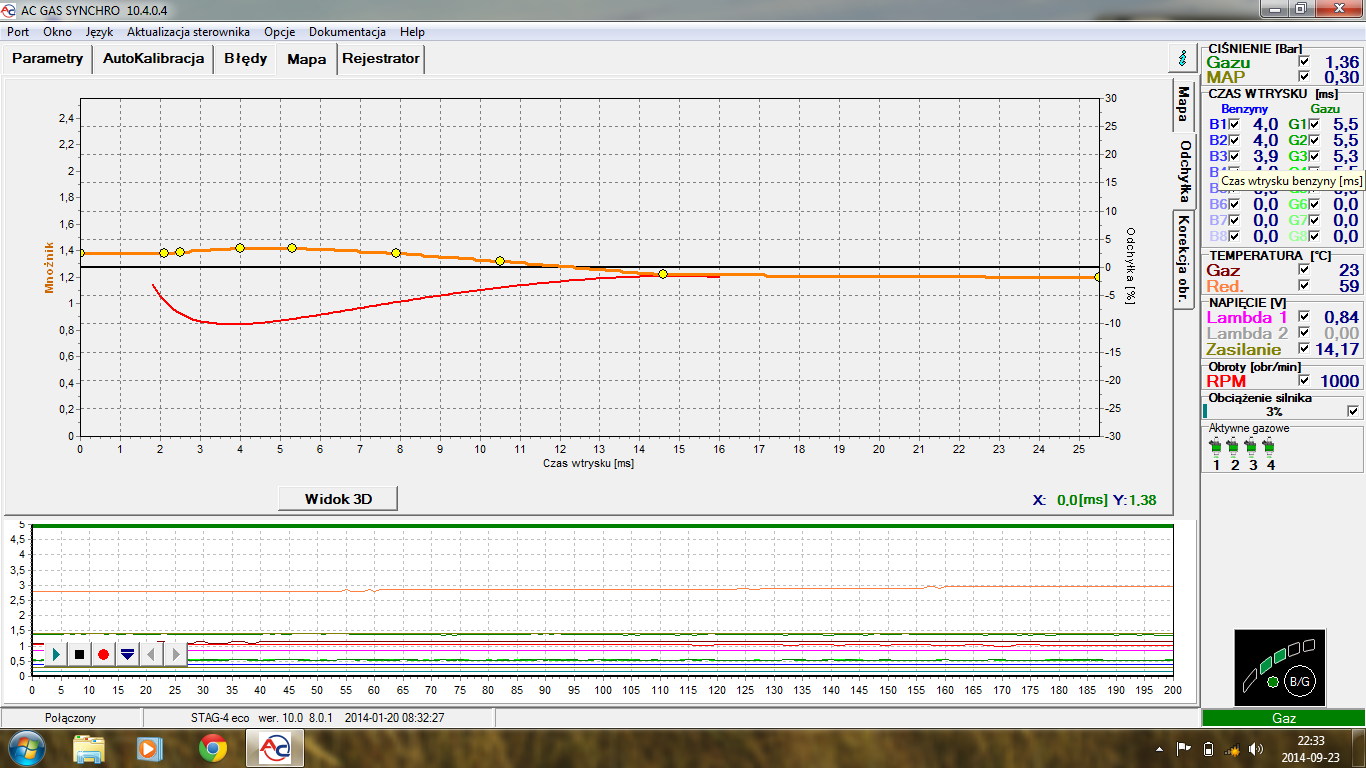
Task: Open Windows Explorer from the taskbar
Action: point(89,748)
